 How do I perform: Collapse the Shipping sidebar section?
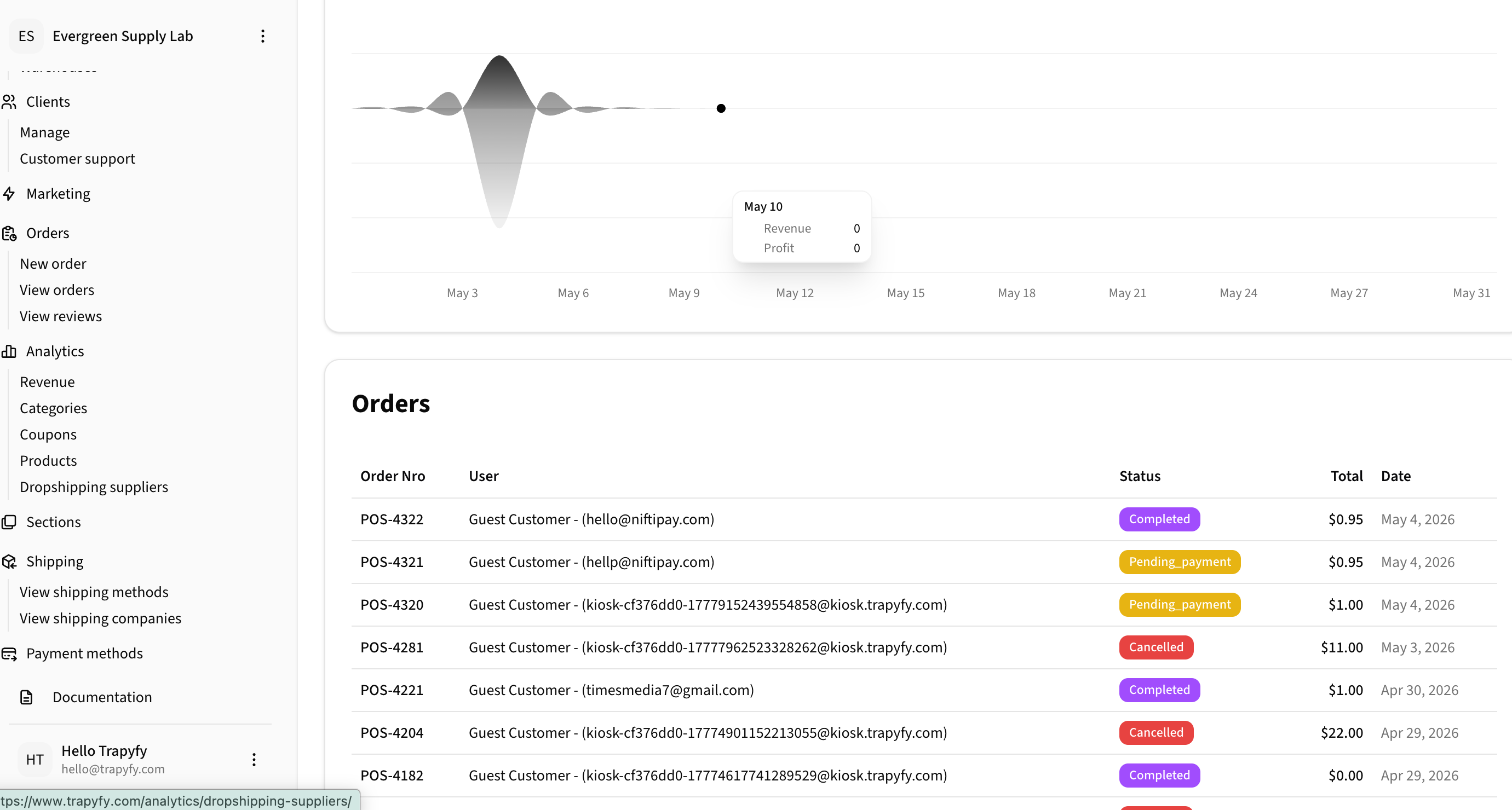tap(55, 562)
